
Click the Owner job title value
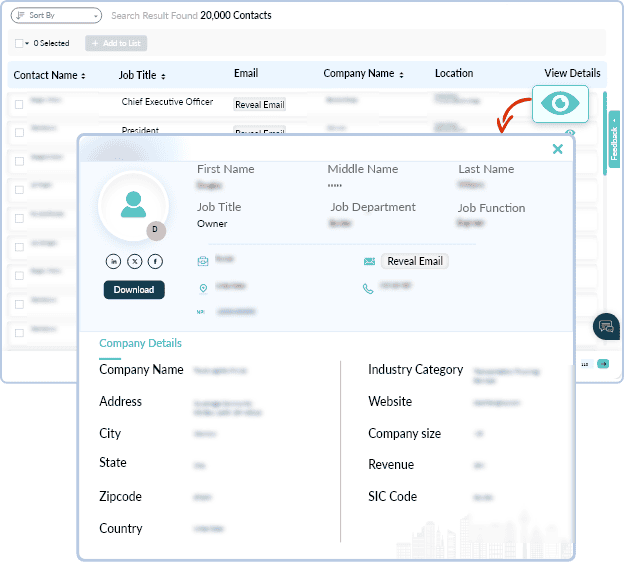(x=212, y=224)
